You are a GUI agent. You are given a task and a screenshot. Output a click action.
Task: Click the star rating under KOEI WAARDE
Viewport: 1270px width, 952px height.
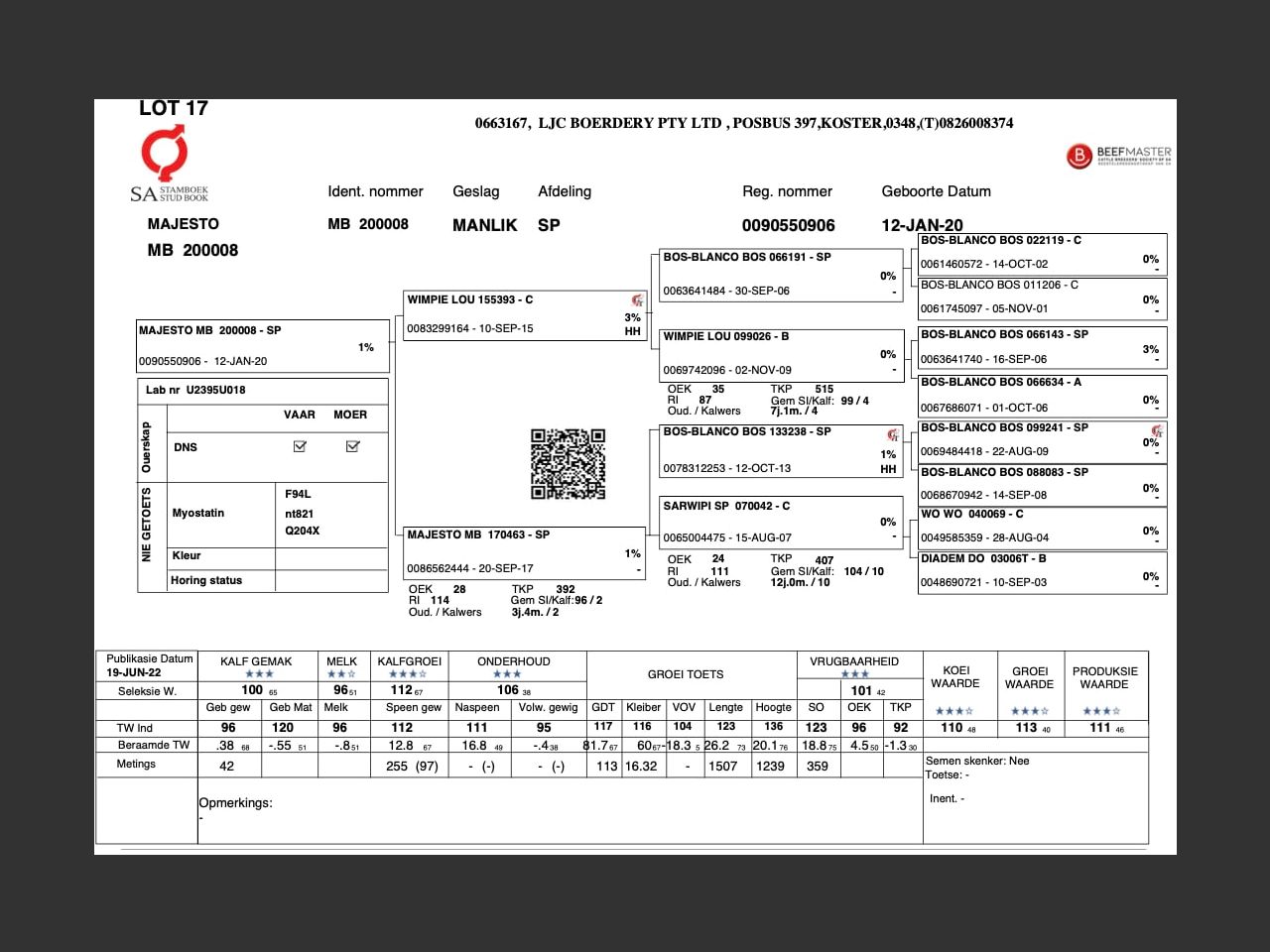tap(953, 711)
